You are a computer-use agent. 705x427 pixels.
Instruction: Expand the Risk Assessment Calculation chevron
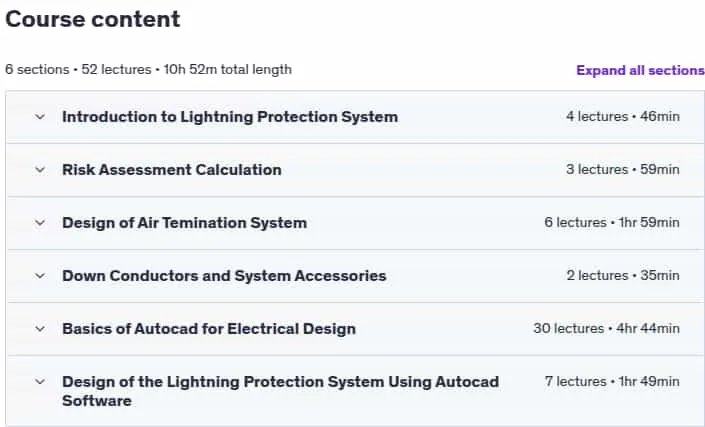pyautogui.click(x=40, y=170)
